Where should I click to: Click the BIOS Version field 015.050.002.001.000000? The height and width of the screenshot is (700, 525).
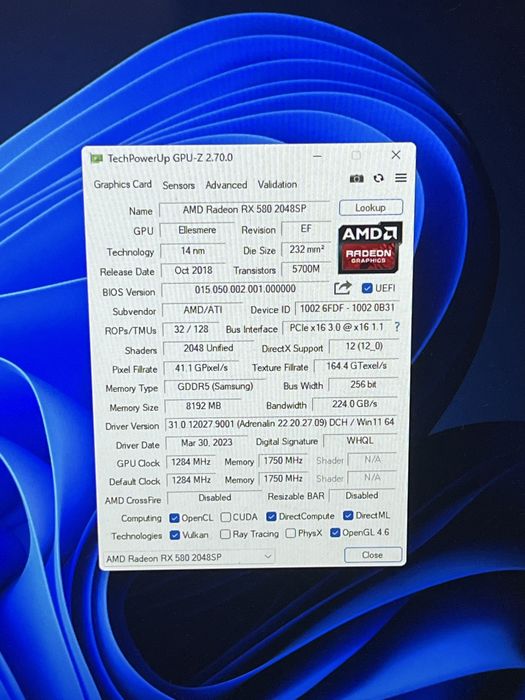click(245, 289)
